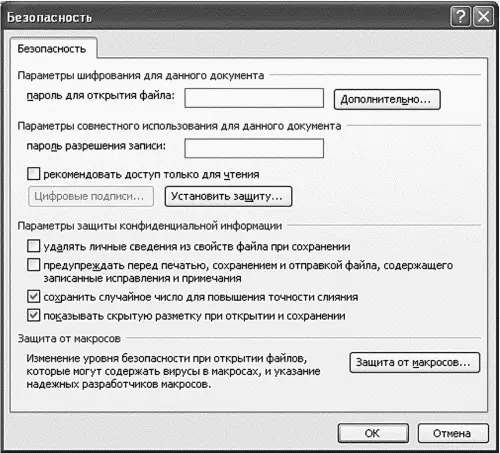Check удалять личные сведения из свойств файла
500x453 pixels.
tap(33, 246)
